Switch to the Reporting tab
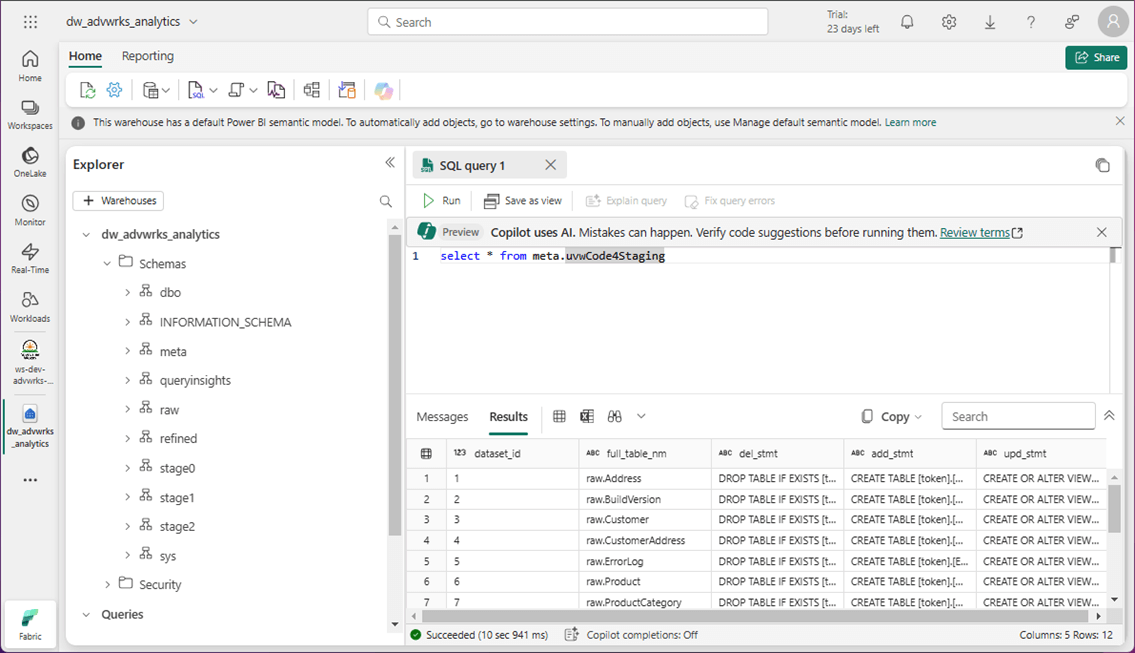 click(148, 56)
